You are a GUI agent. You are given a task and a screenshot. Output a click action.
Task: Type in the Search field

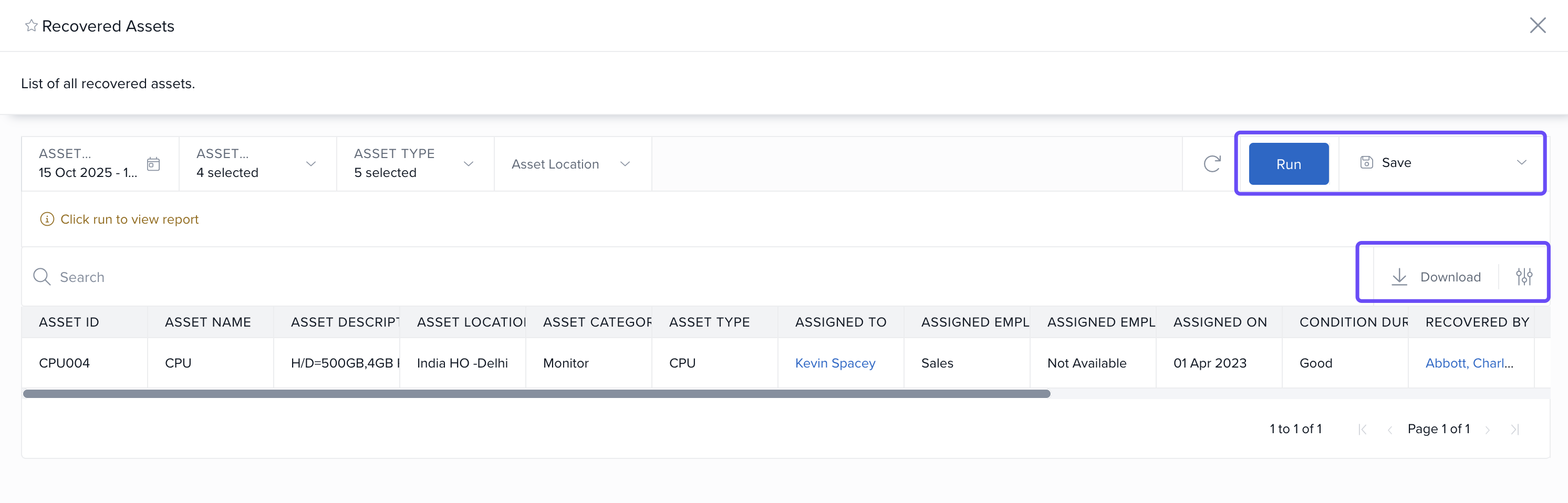(x=365, y=277)
